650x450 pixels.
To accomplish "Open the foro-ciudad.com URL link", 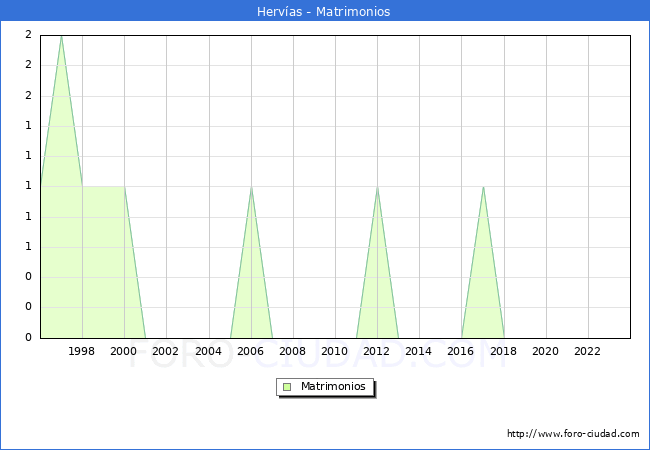I will [573, 433].
